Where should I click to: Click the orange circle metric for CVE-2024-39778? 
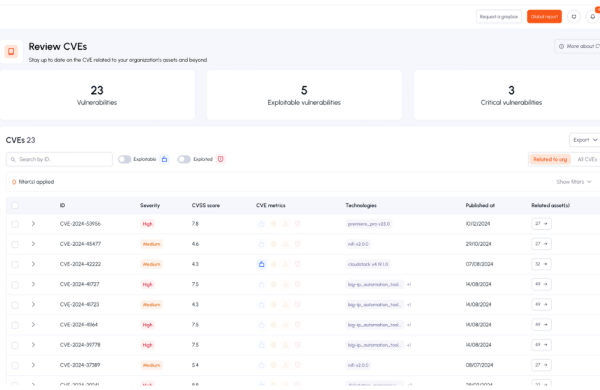point(274,345)
